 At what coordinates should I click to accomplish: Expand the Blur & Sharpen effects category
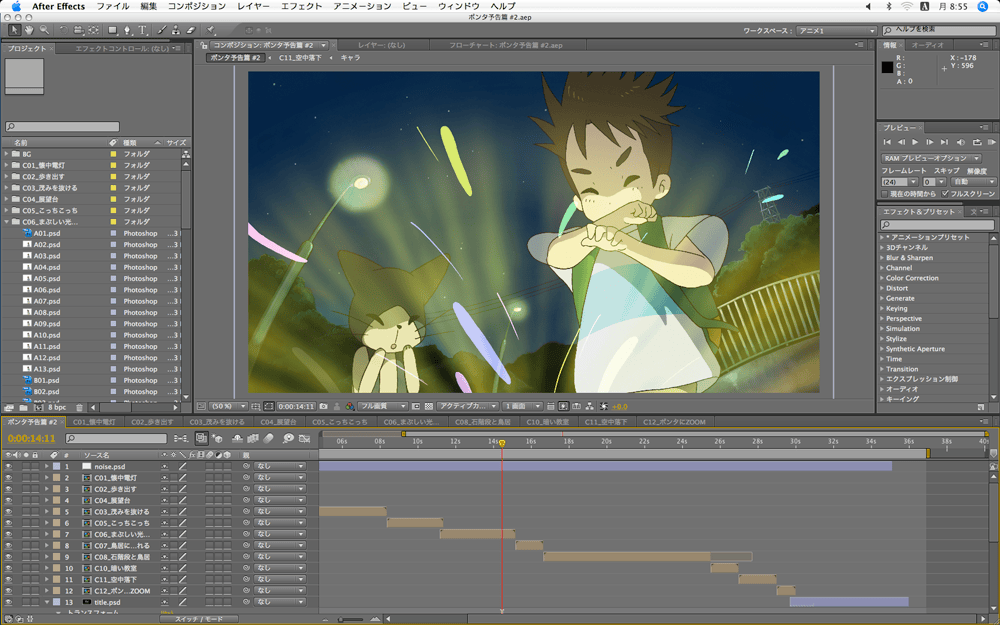pos(882,258)
